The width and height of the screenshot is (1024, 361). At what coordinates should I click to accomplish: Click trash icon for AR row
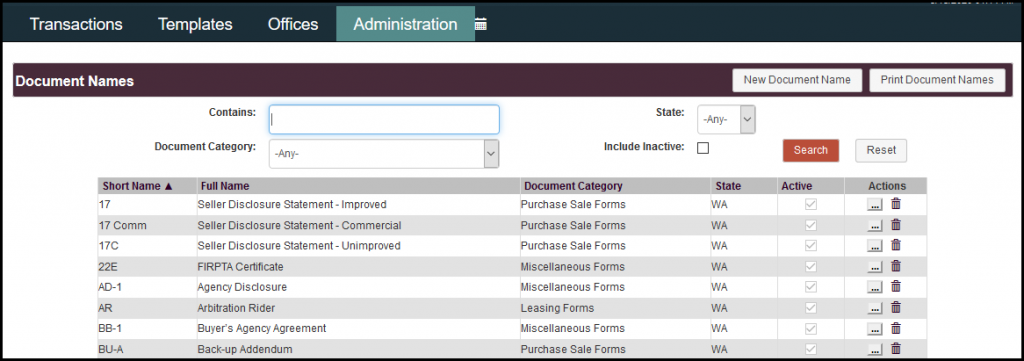point(896,307)
